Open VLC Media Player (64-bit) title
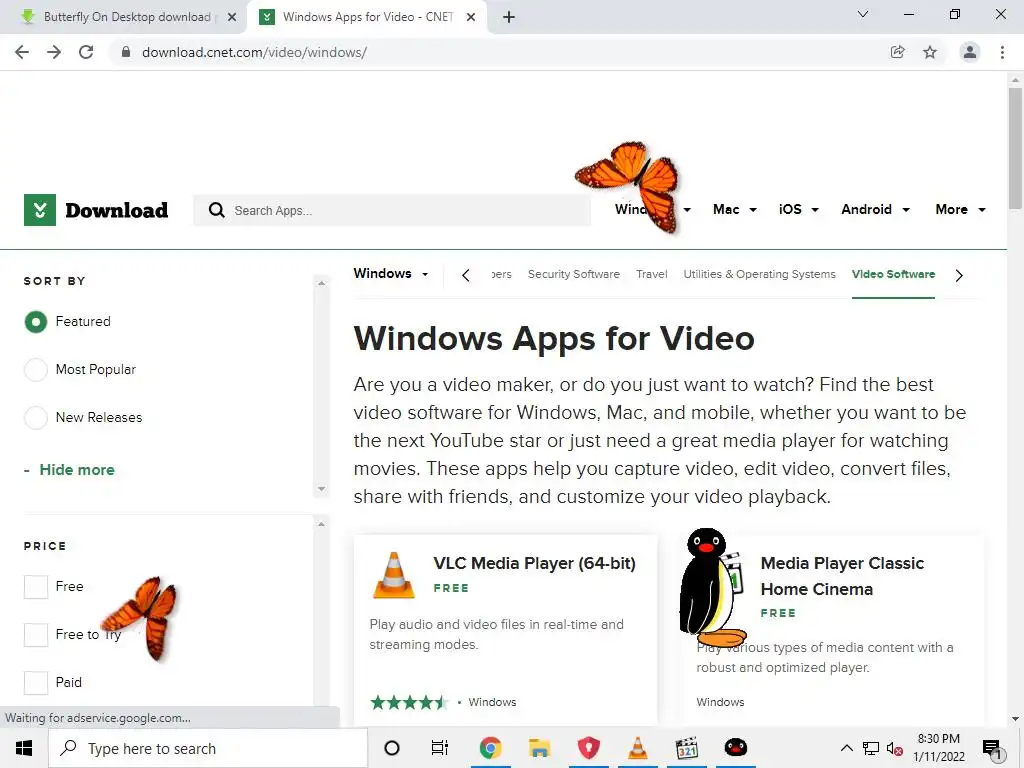 (534, 563)
